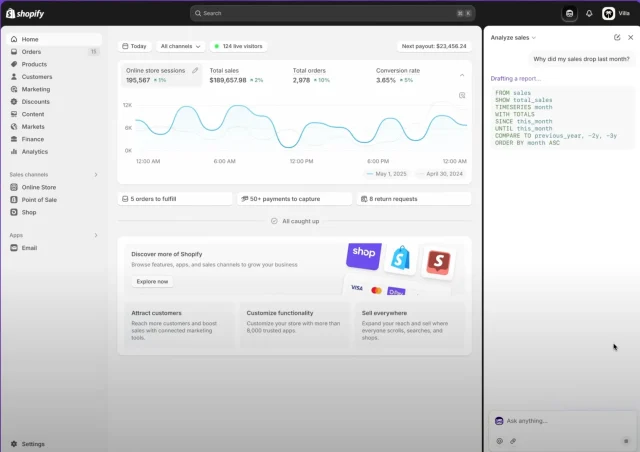Click the Shop channel icon
Viewport: 640px width, 452px height.
click(14, 212)
